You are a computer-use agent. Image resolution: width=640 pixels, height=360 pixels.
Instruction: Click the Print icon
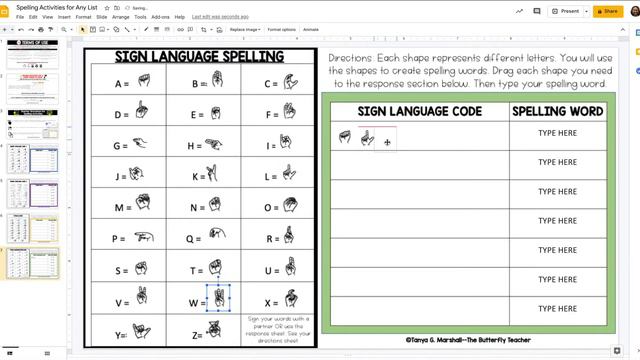point(41,30)
